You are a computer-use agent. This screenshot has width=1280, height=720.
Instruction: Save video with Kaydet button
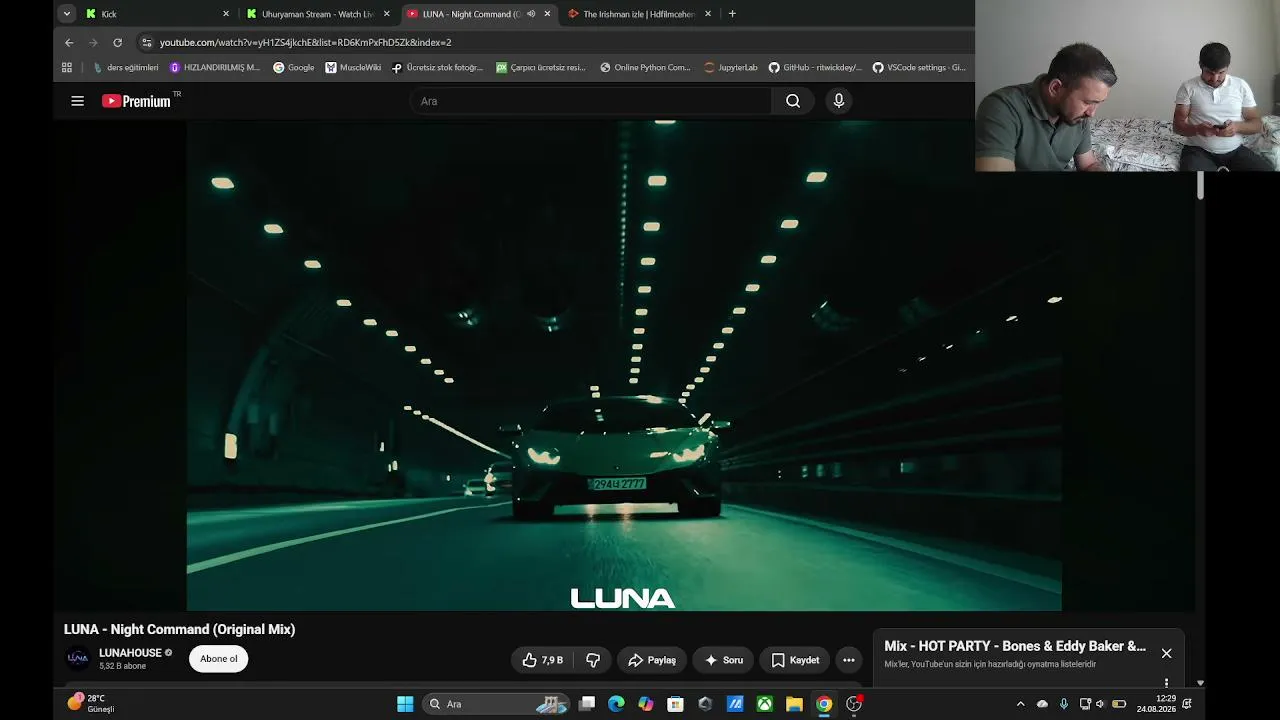coord(795,660)
